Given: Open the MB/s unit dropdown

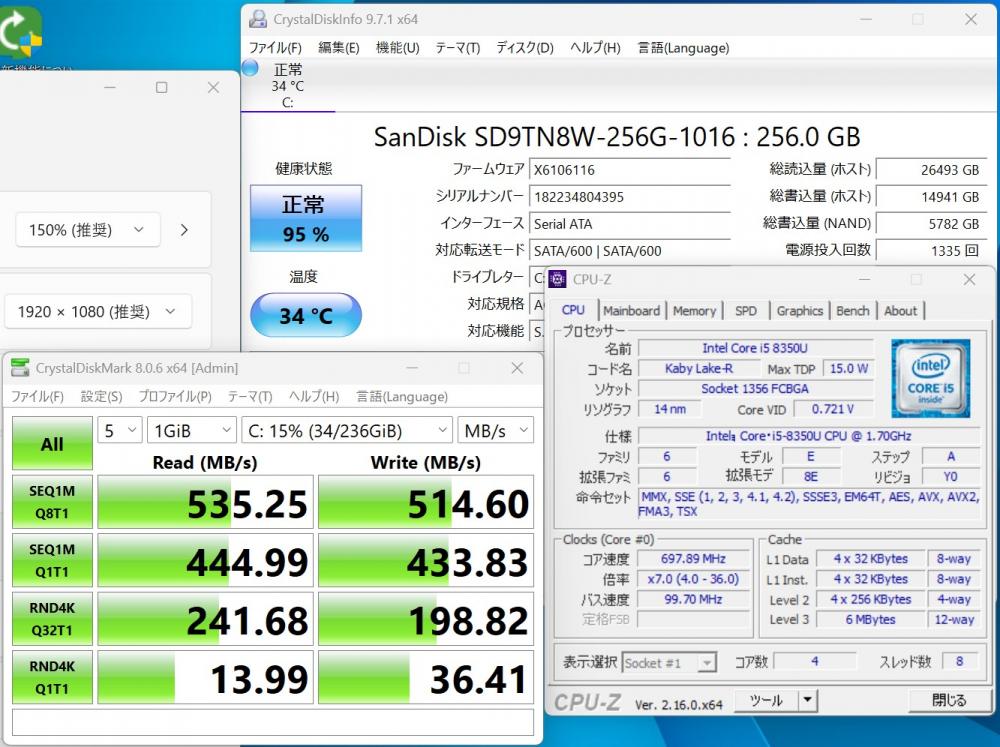Looking at the screenshot, I should click(495, 430).
